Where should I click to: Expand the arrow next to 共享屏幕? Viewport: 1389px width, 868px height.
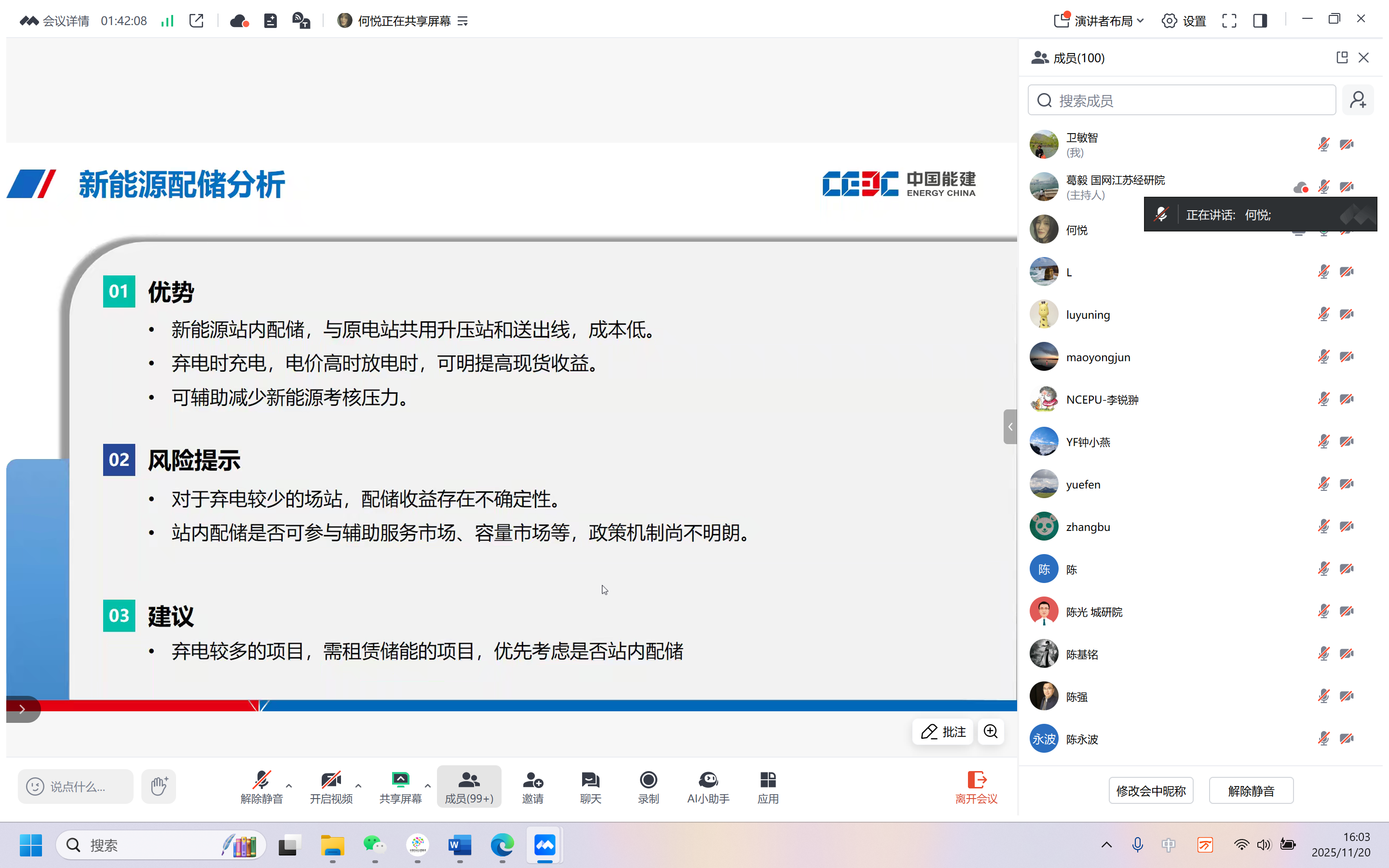pyautogui.click(x=428, y=786)
